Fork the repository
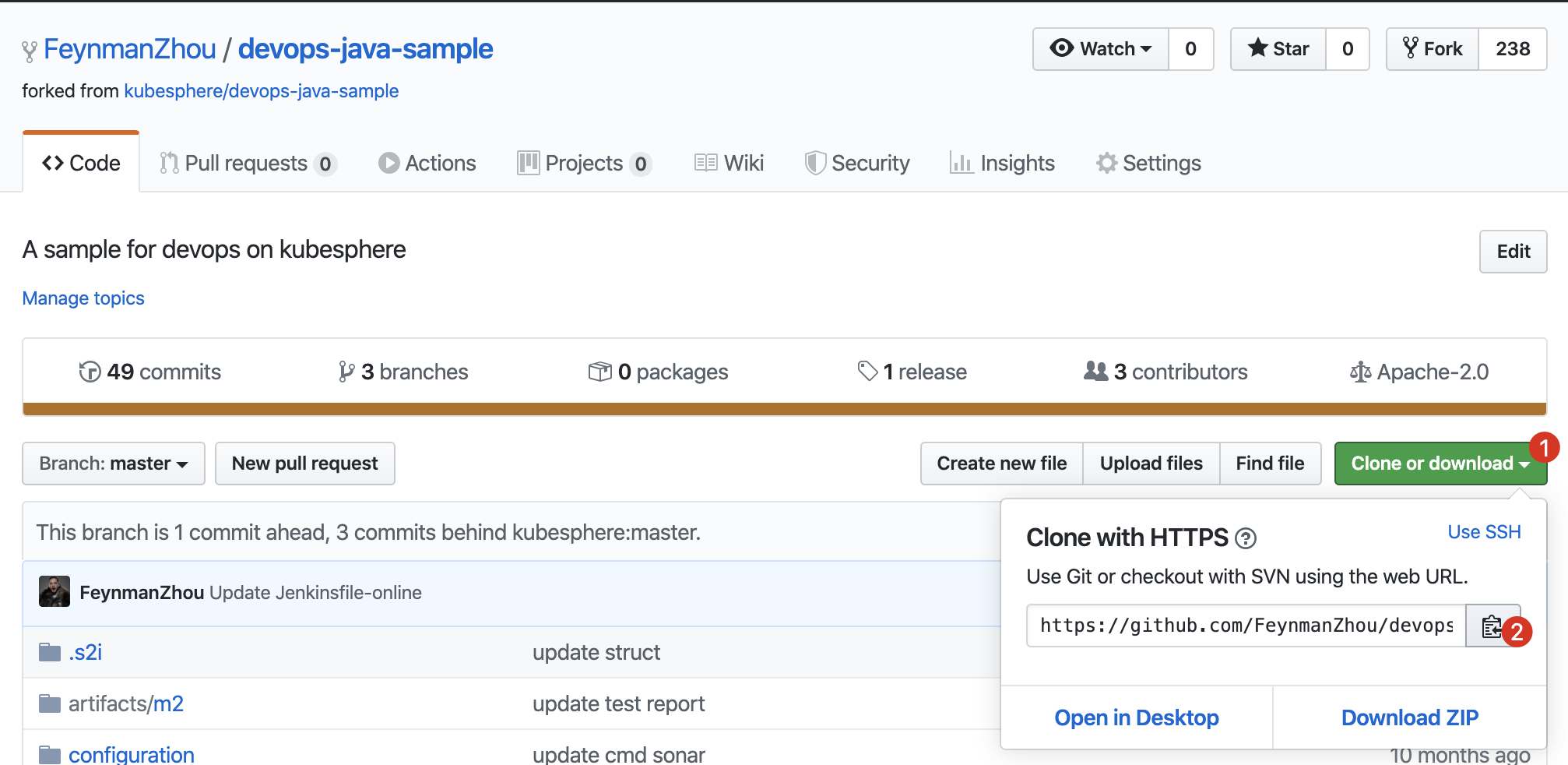 tap(1433, 49)
